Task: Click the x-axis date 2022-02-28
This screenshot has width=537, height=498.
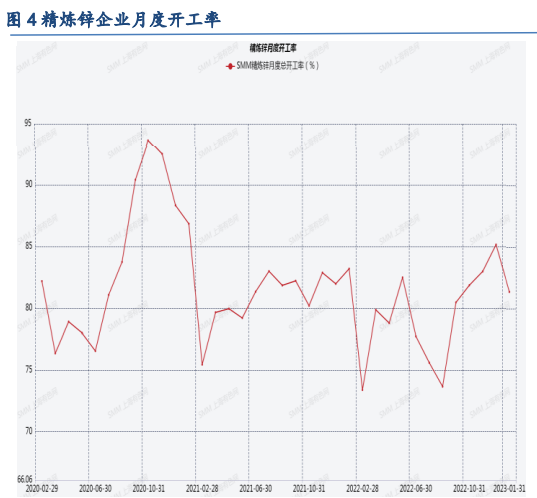Action: tap(362, 488)
